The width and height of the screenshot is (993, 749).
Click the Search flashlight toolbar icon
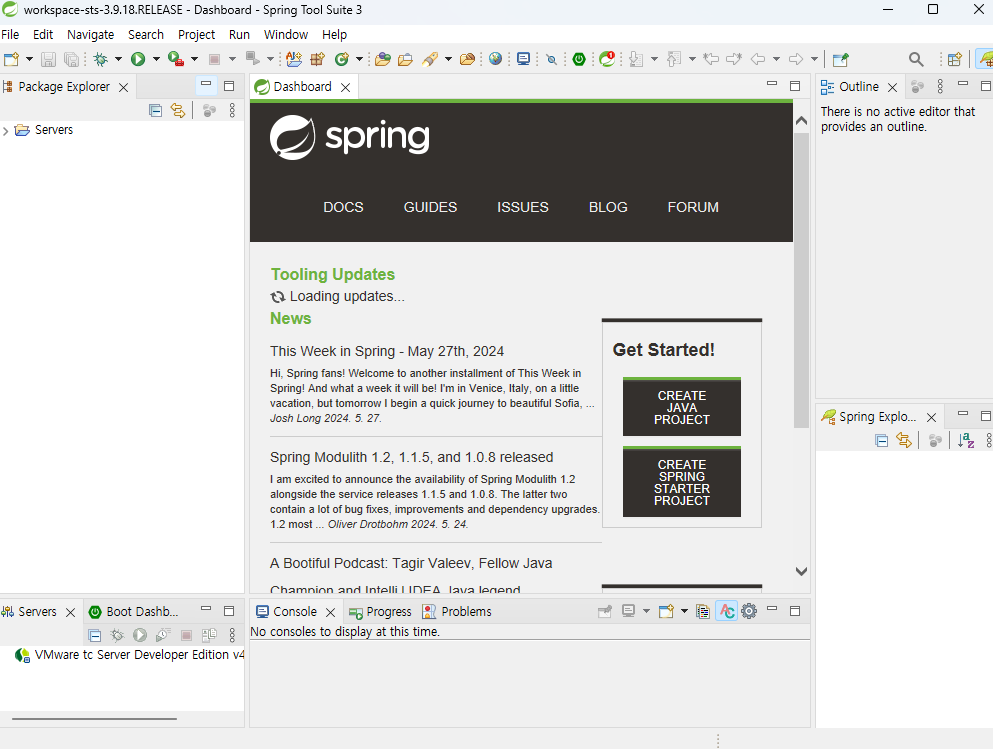[x=431, y=60]
